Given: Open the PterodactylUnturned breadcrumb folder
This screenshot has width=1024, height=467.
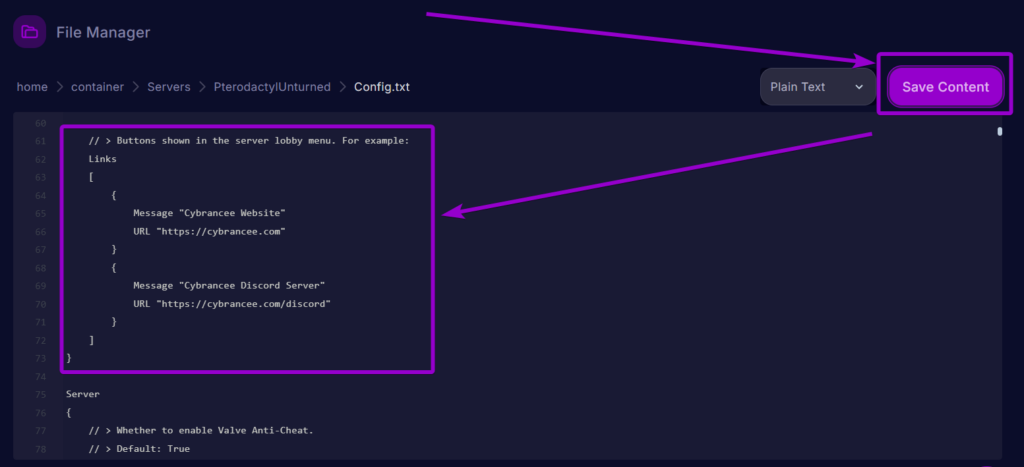Looking at the screenshot, I should click(x=272, y=87).
